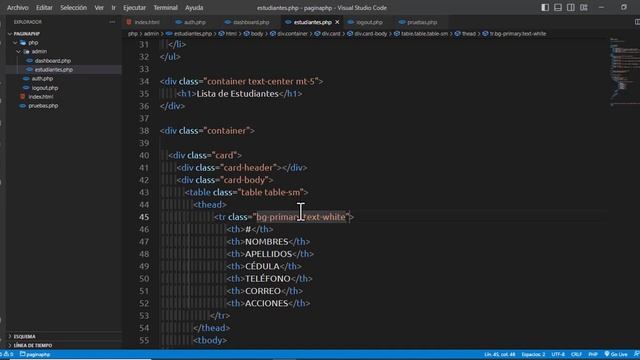This screenshot has height=360, width=640.
Task: Click the code minimap preview
Action: (624, 71)
